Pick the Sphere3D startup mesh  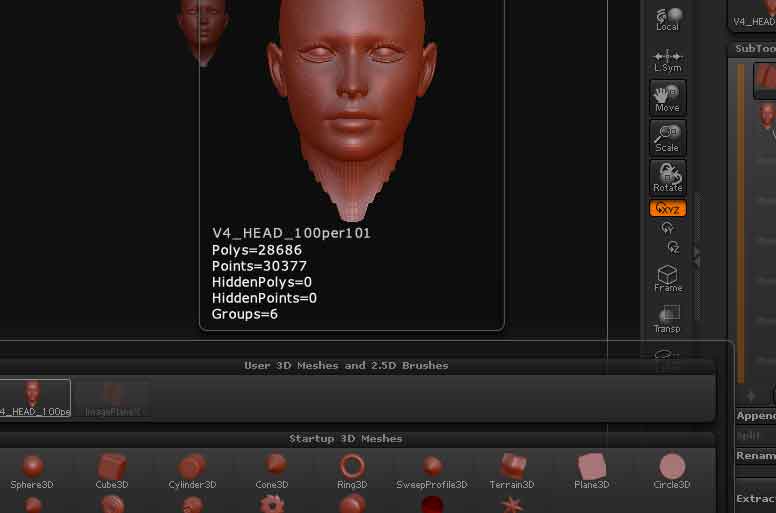point(32,471)
